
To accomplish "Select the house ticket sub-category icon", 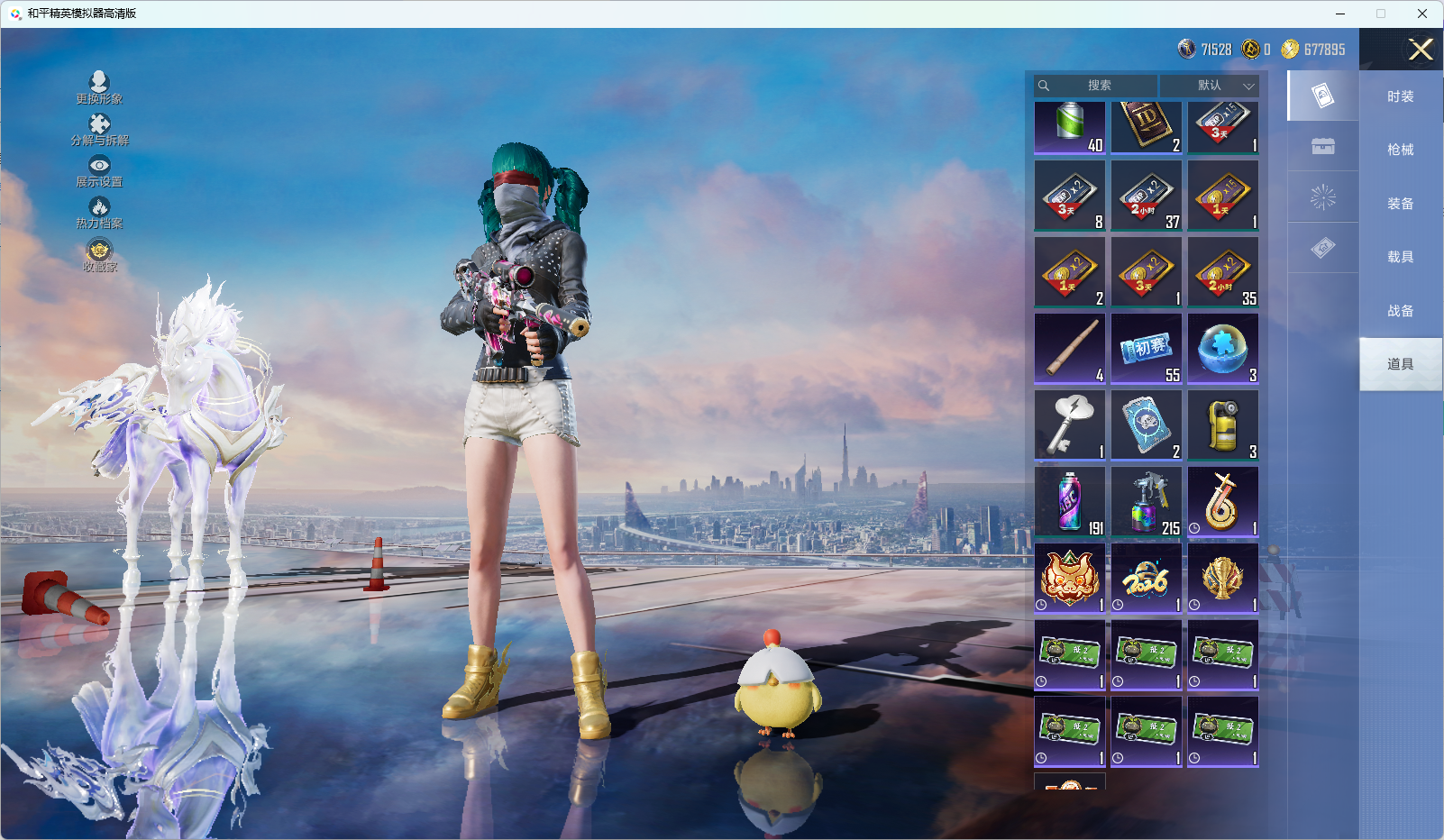I will point(1322,248).
